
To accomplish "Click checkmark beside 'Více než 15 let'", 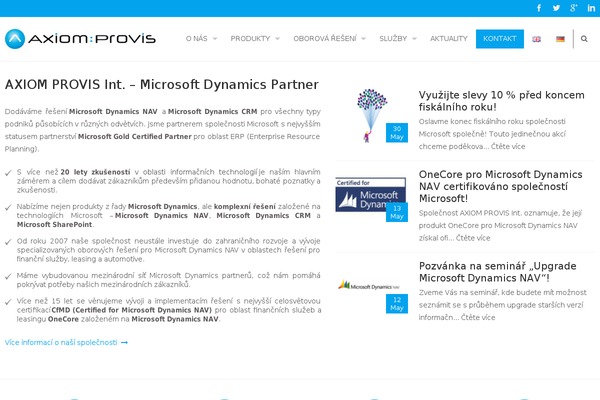I will 8,302.
